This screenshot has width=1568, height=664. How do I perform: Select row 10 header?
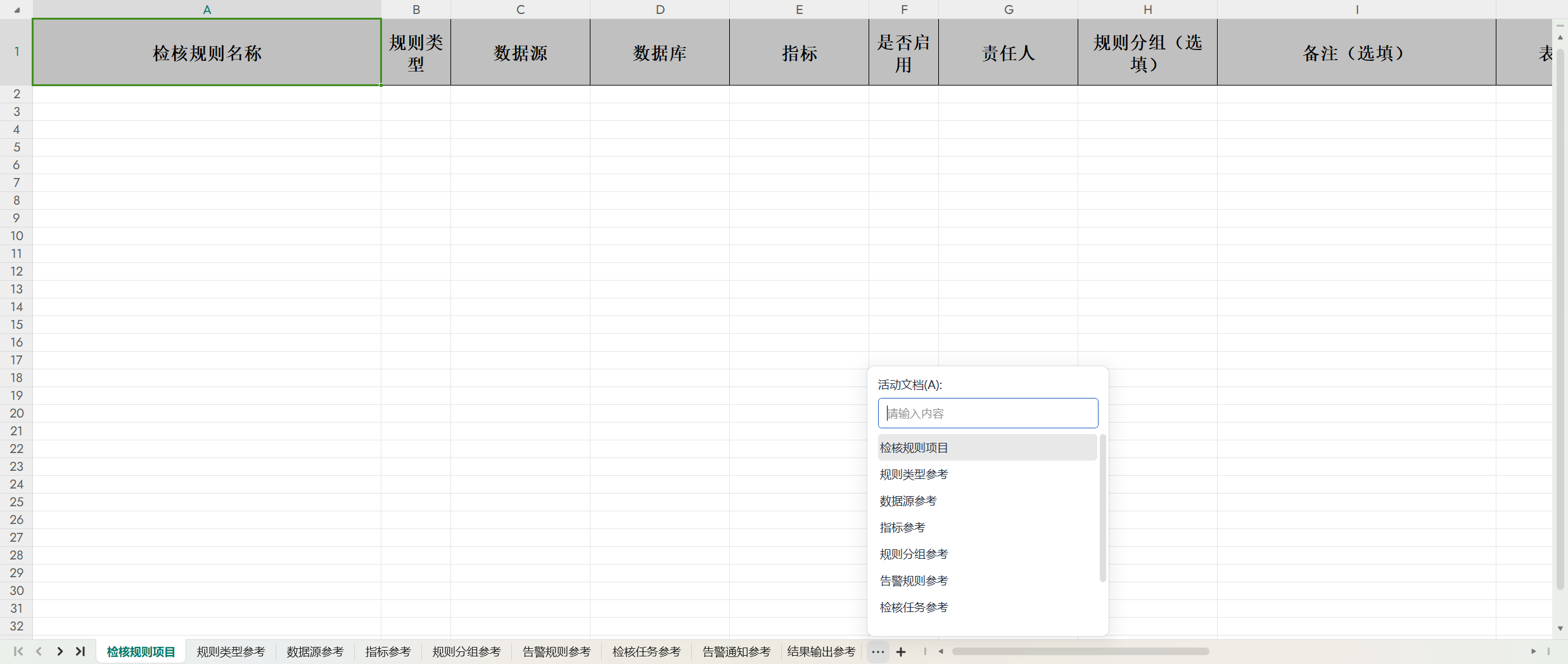(x=16, y=236)
